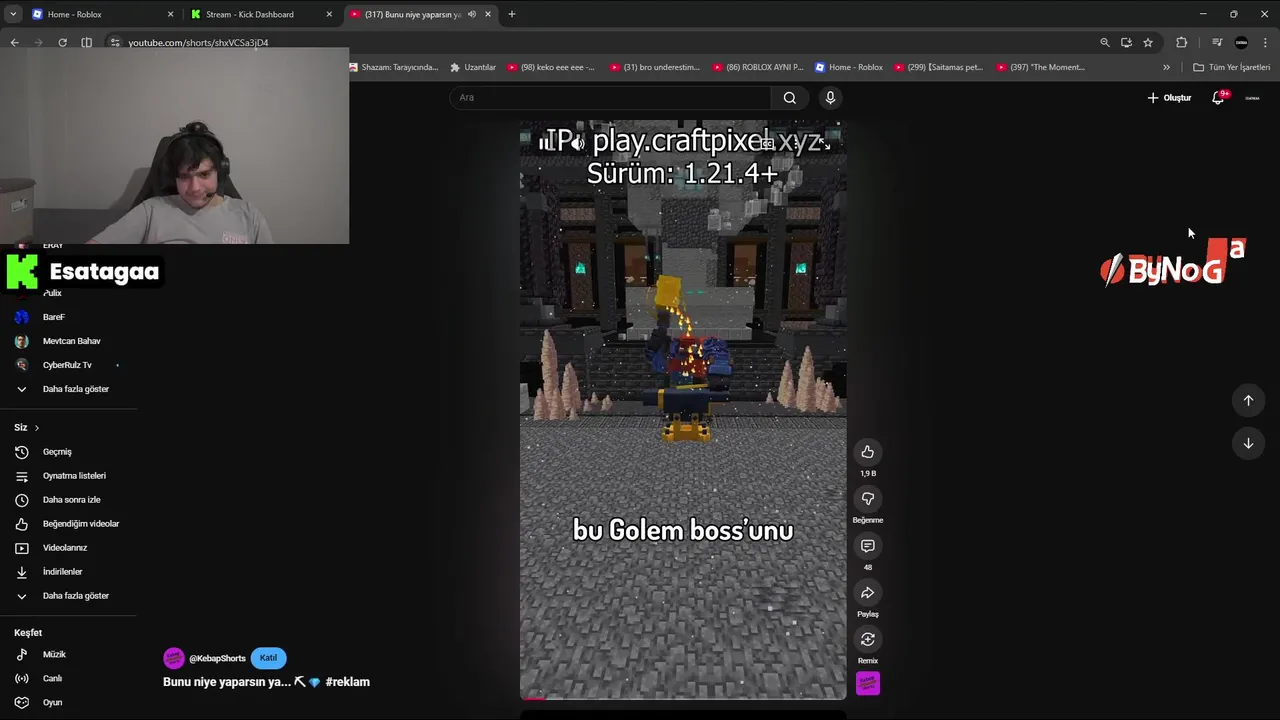
Task: Open the Oluştur create button
Action: pyautogui.click(x=1169, y=98)
